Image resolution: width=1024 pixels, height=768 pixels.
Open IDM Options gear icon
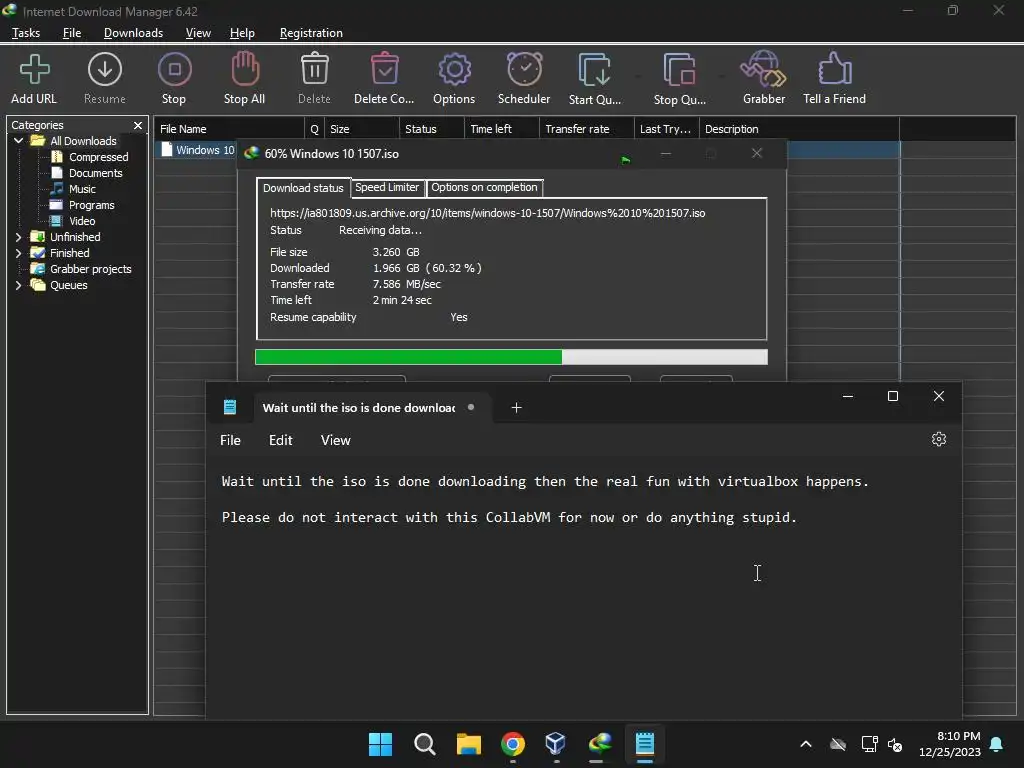click(x=455, y=69)
